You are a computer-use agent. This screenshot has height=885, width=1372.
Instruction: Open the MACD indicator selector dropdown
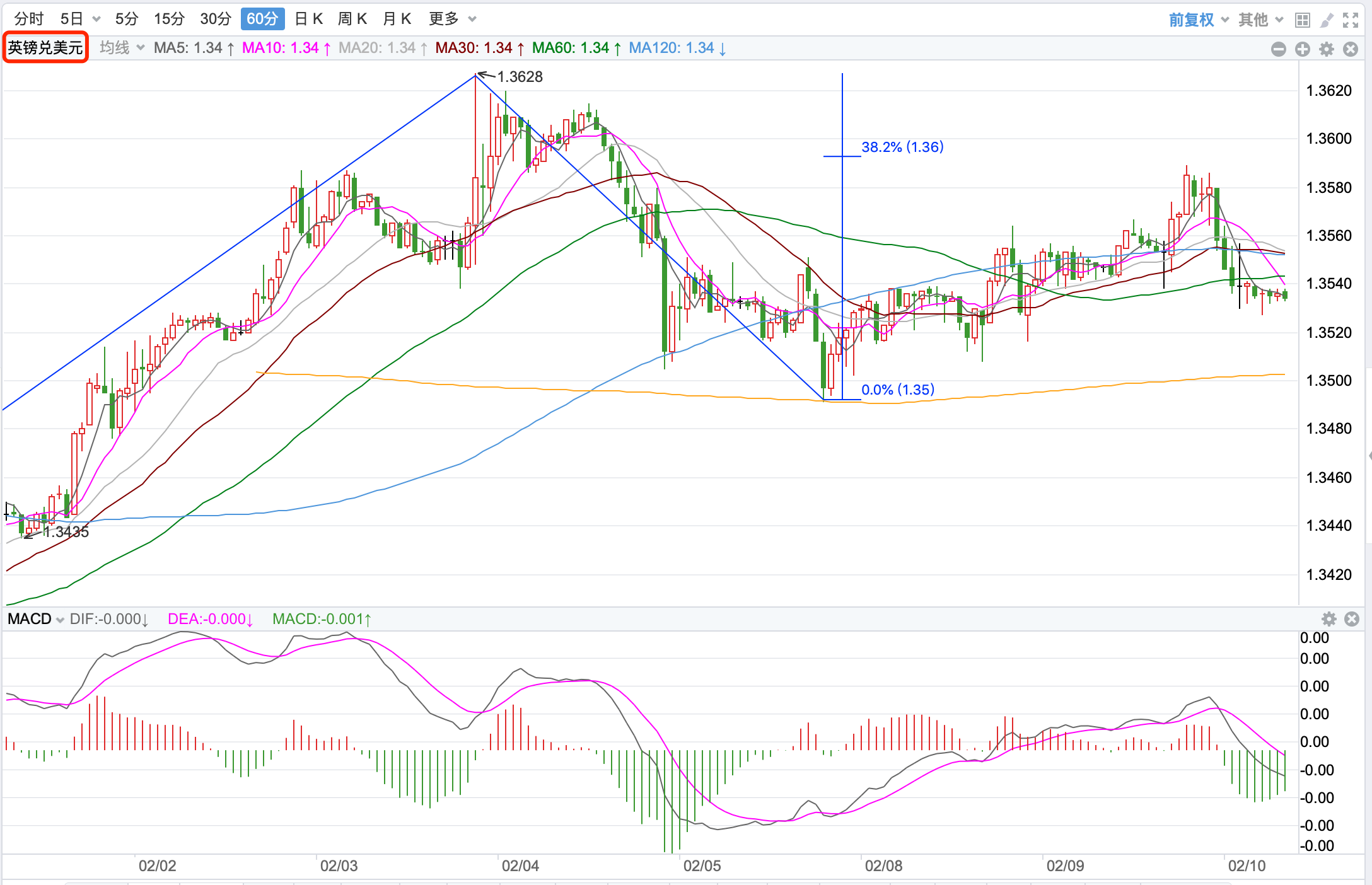point(36,619)
